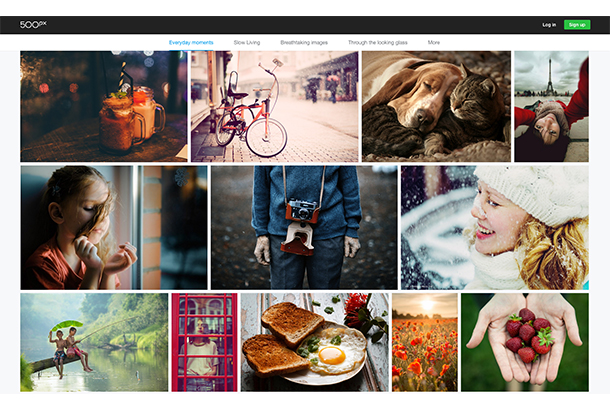Click the red phone booth photo
The image size is (610, 410).
point(204,342)
